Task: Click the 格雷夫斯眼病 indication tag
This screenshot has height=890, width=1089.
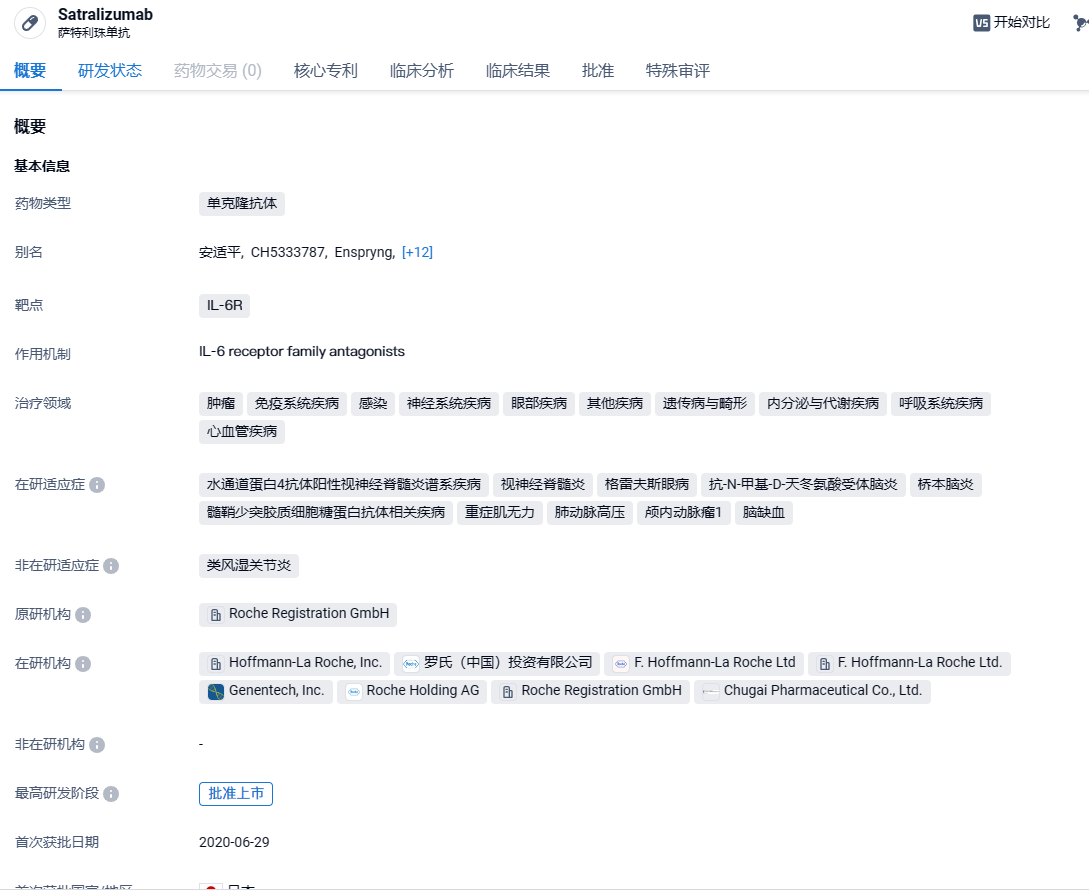Action: 647,484
